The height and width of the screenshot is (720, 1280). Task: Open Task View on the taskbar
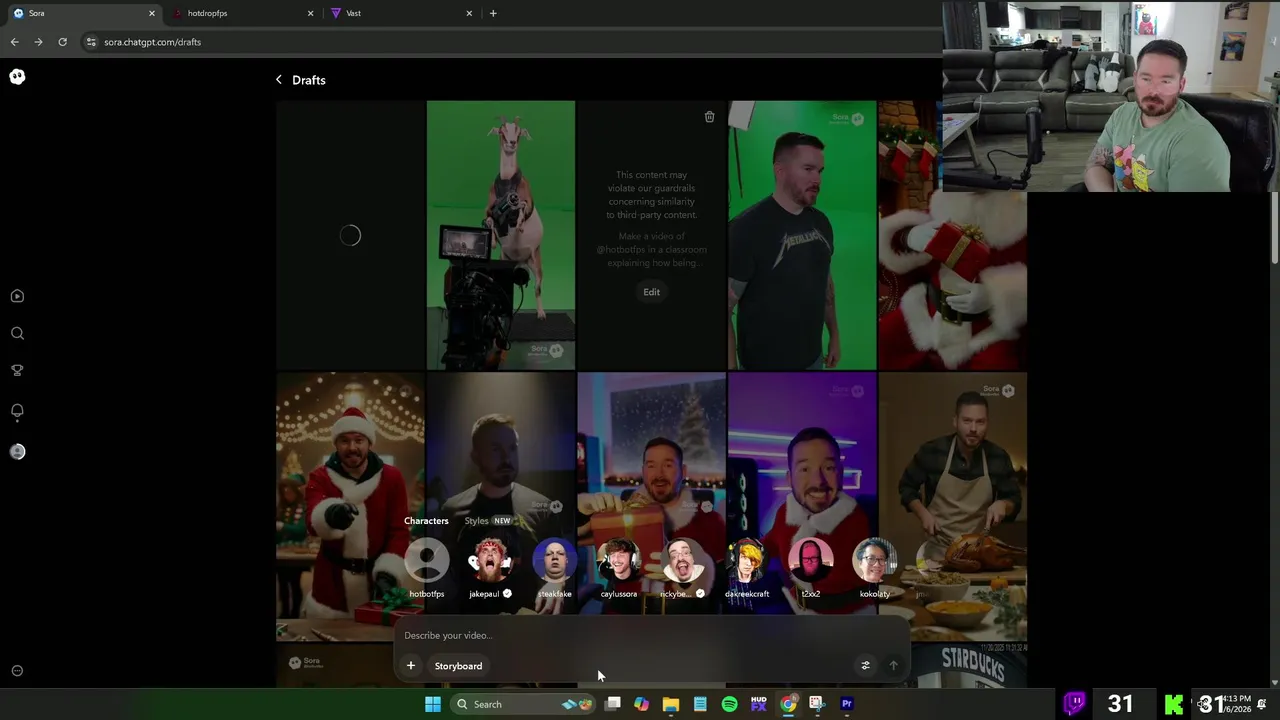[612, 704]
